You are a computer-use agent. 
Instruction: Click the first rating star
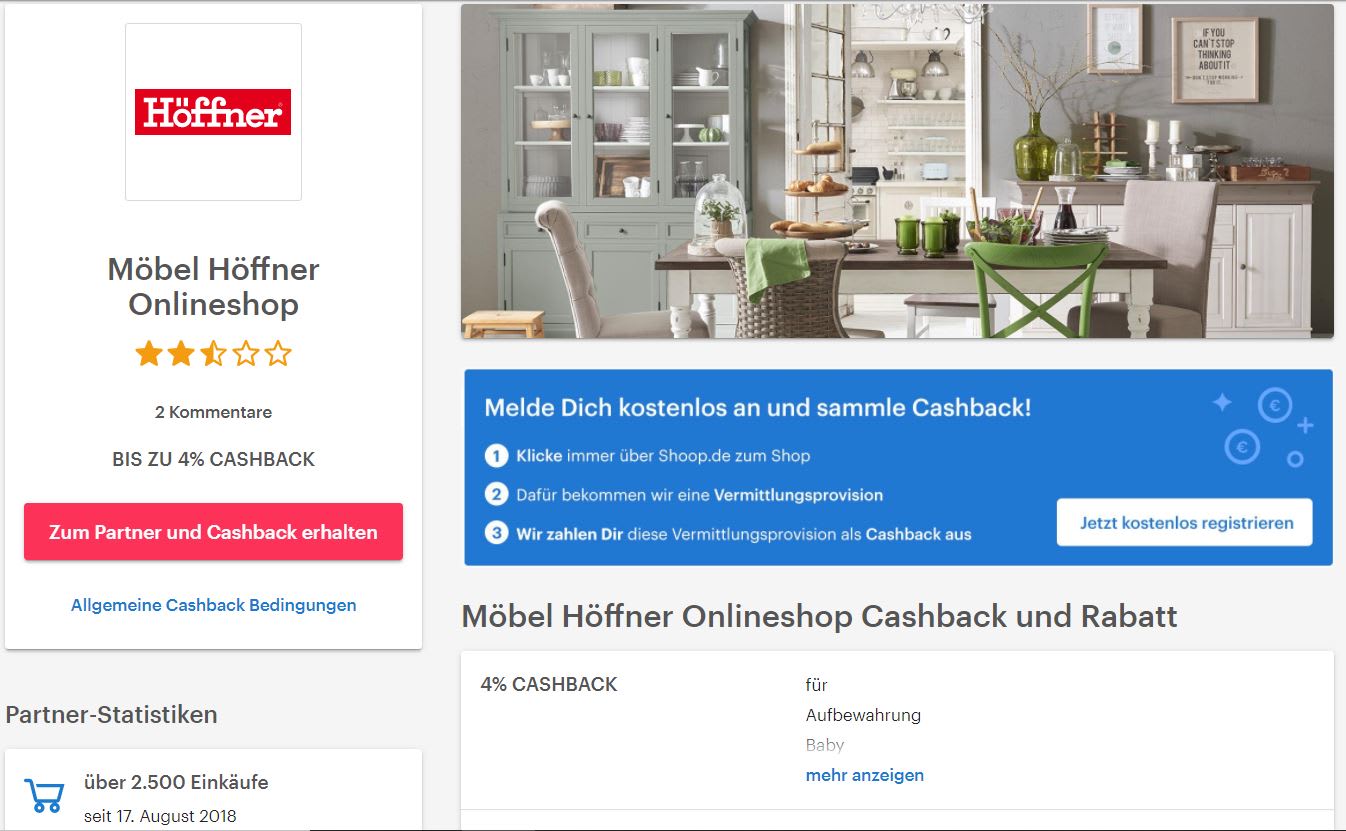[x=149, y=354]
